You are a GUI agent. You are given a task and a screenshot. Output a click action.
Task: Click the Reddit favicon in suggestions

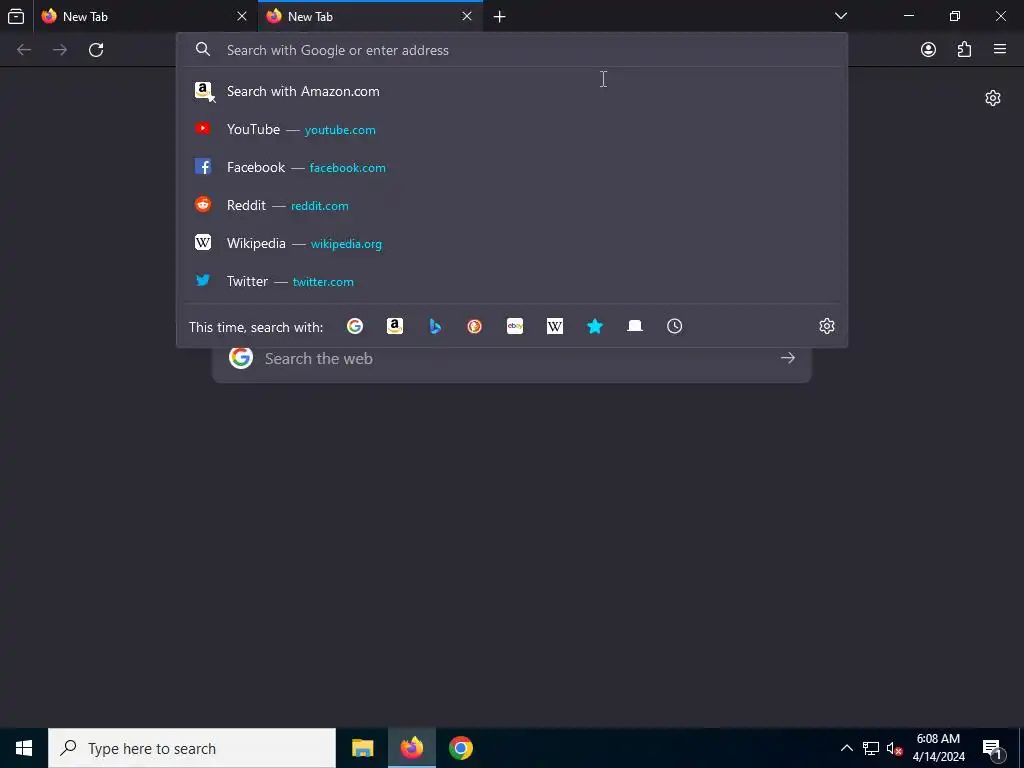click(x=203, y=204)
